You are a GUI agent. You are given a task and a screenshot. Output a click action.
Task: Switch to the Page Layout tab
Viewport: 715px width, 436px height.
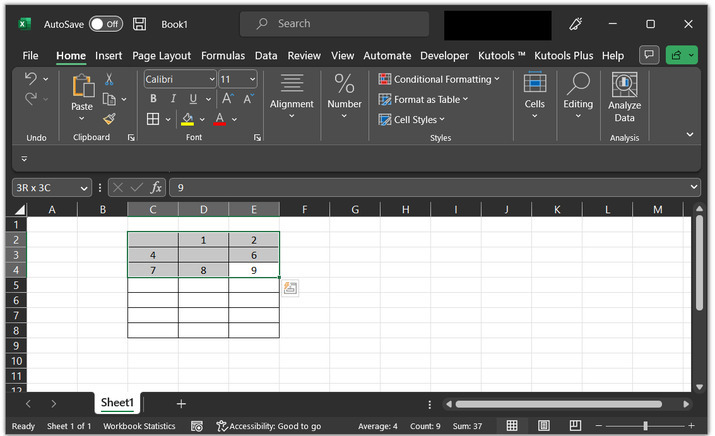click(x=161, y=56)
